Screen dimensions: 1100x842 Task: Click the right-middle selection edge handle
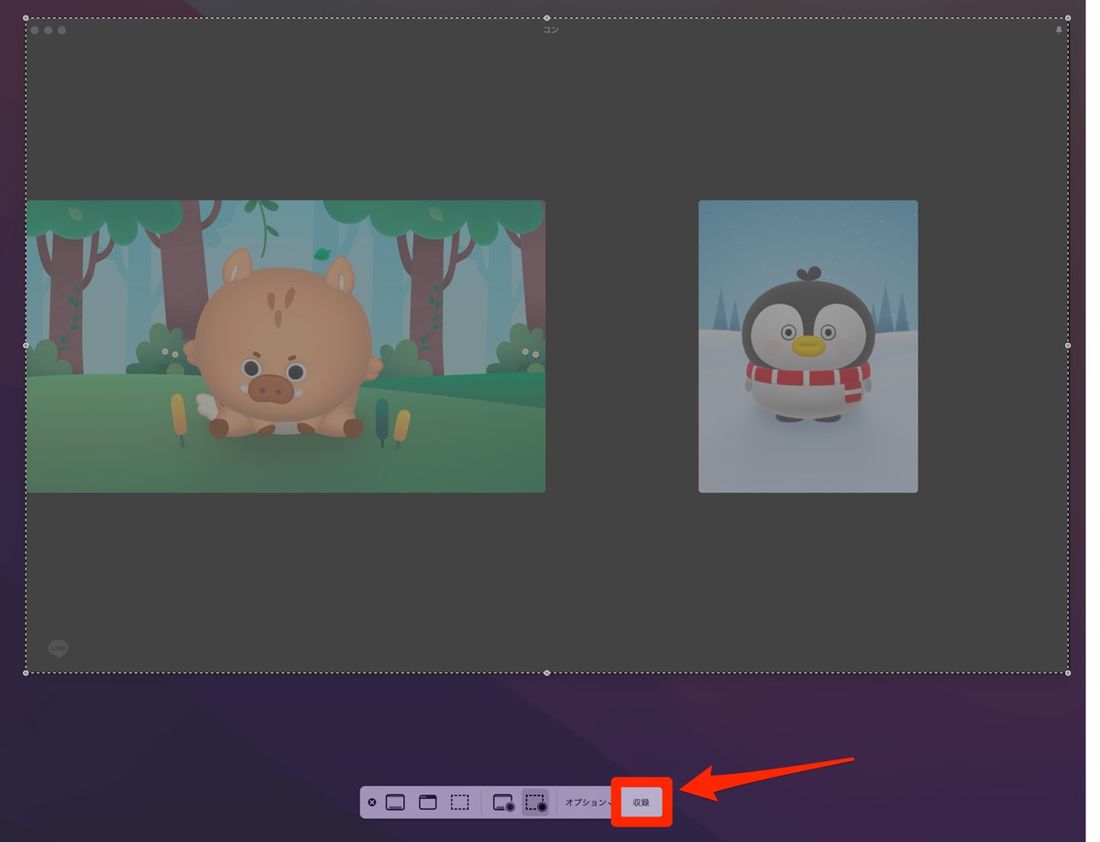(1068, 345)
